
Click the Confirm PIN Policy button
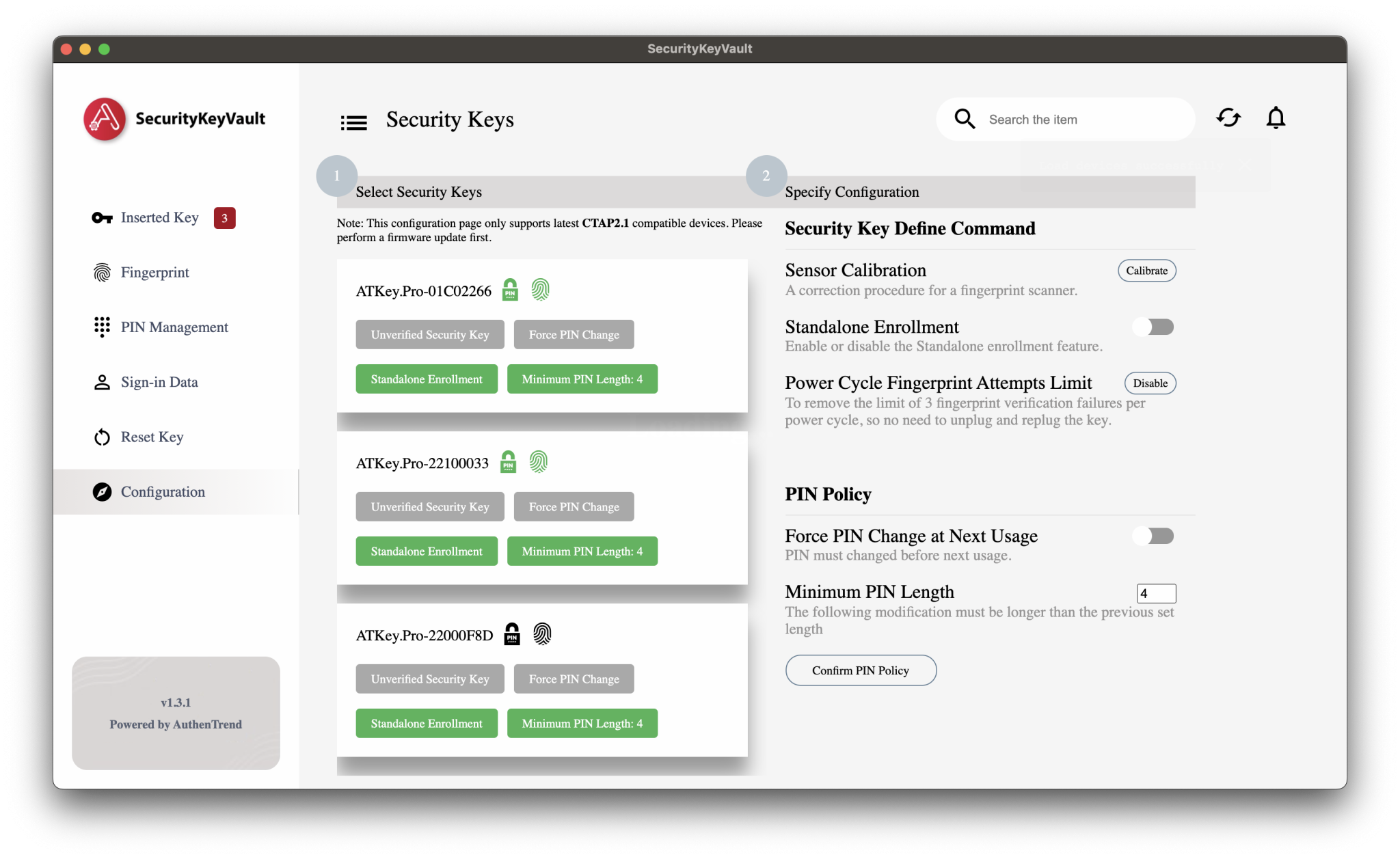pyautogui.click(x=860, y=670)
